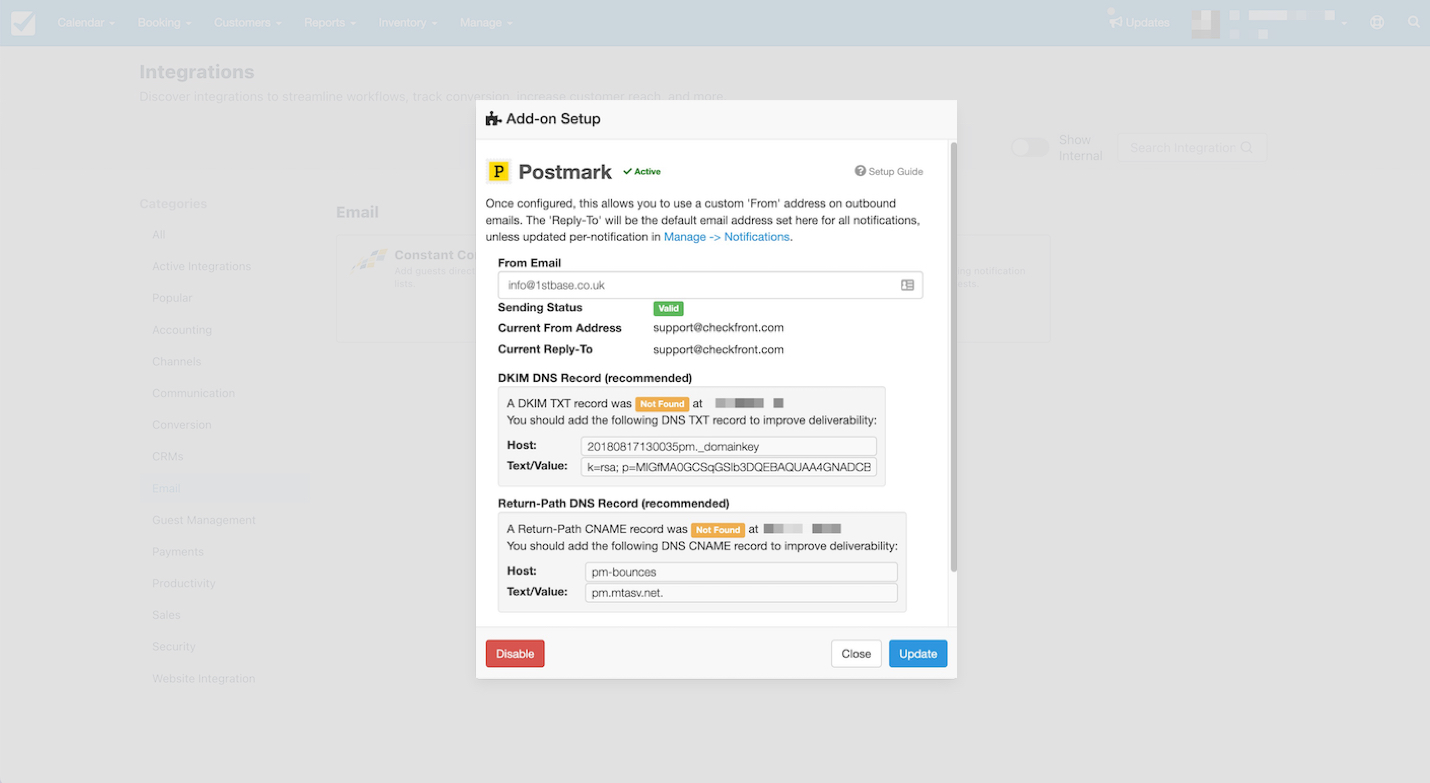Click the Return-Path Not Found badge
Viewport: 1430px width, 783px height.
(x=718, y=530)
